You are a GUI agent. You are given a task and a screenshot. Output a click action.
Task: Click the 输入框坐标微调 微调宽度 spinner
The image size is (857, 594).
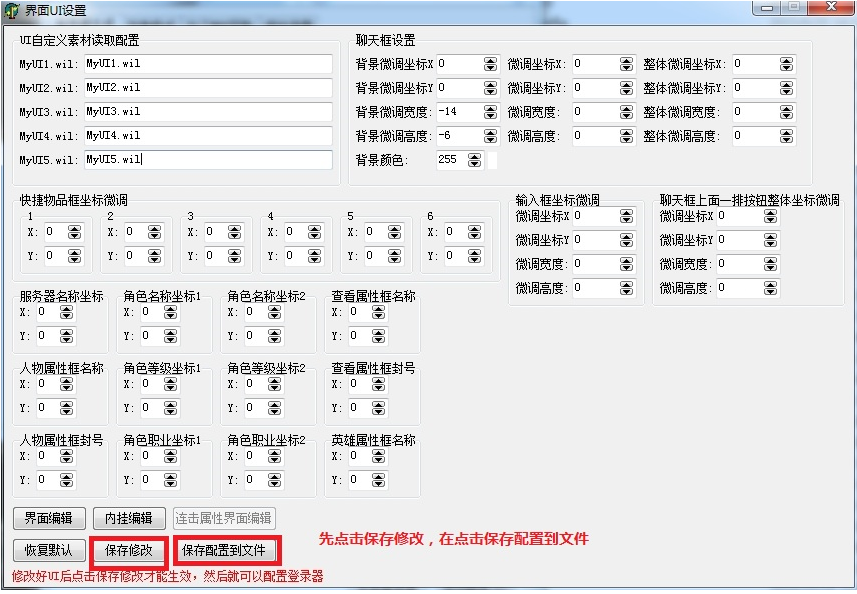[626, 264]
